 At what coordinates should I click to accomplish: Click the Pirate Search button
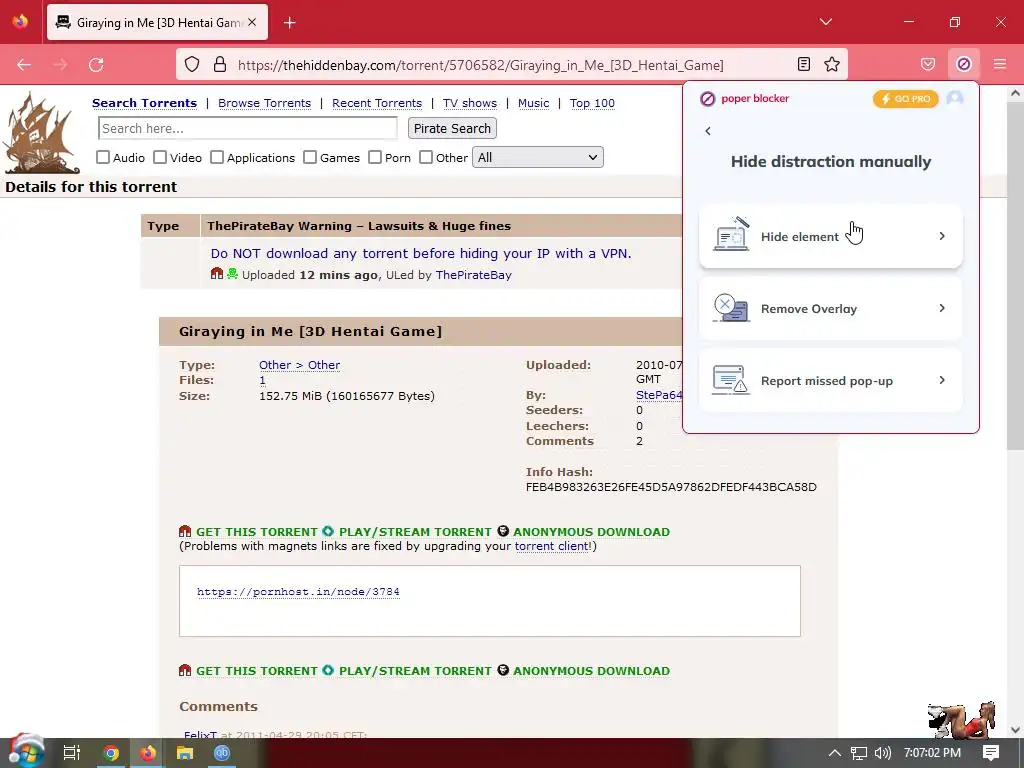[452, 128]
